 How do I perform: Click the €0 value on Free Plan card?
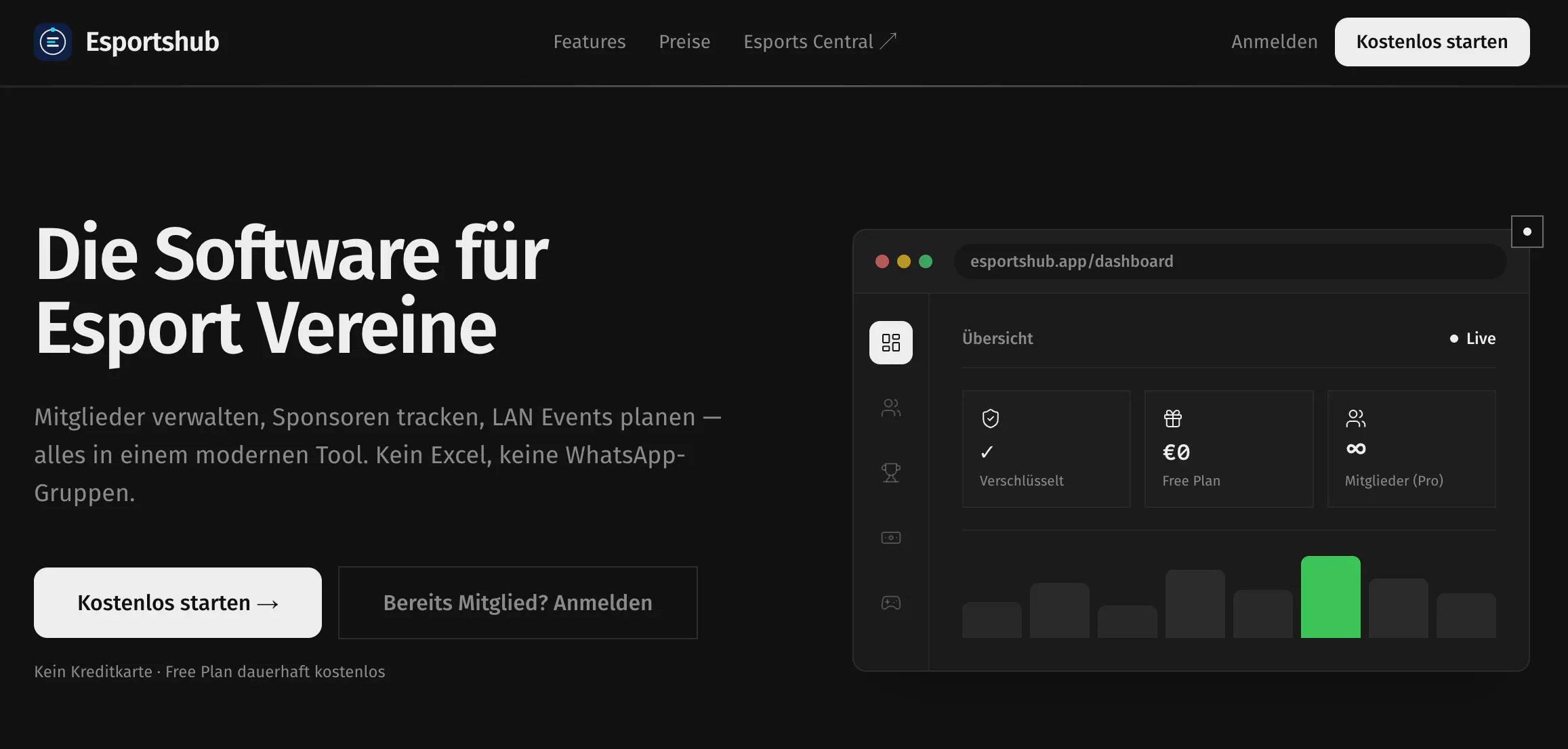[1176, 452]
